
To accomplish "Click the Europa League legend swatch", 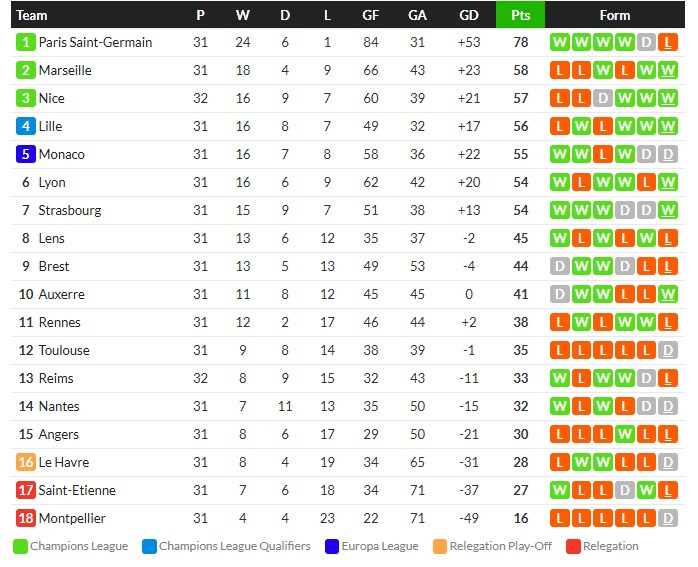I will click(332, 547).
